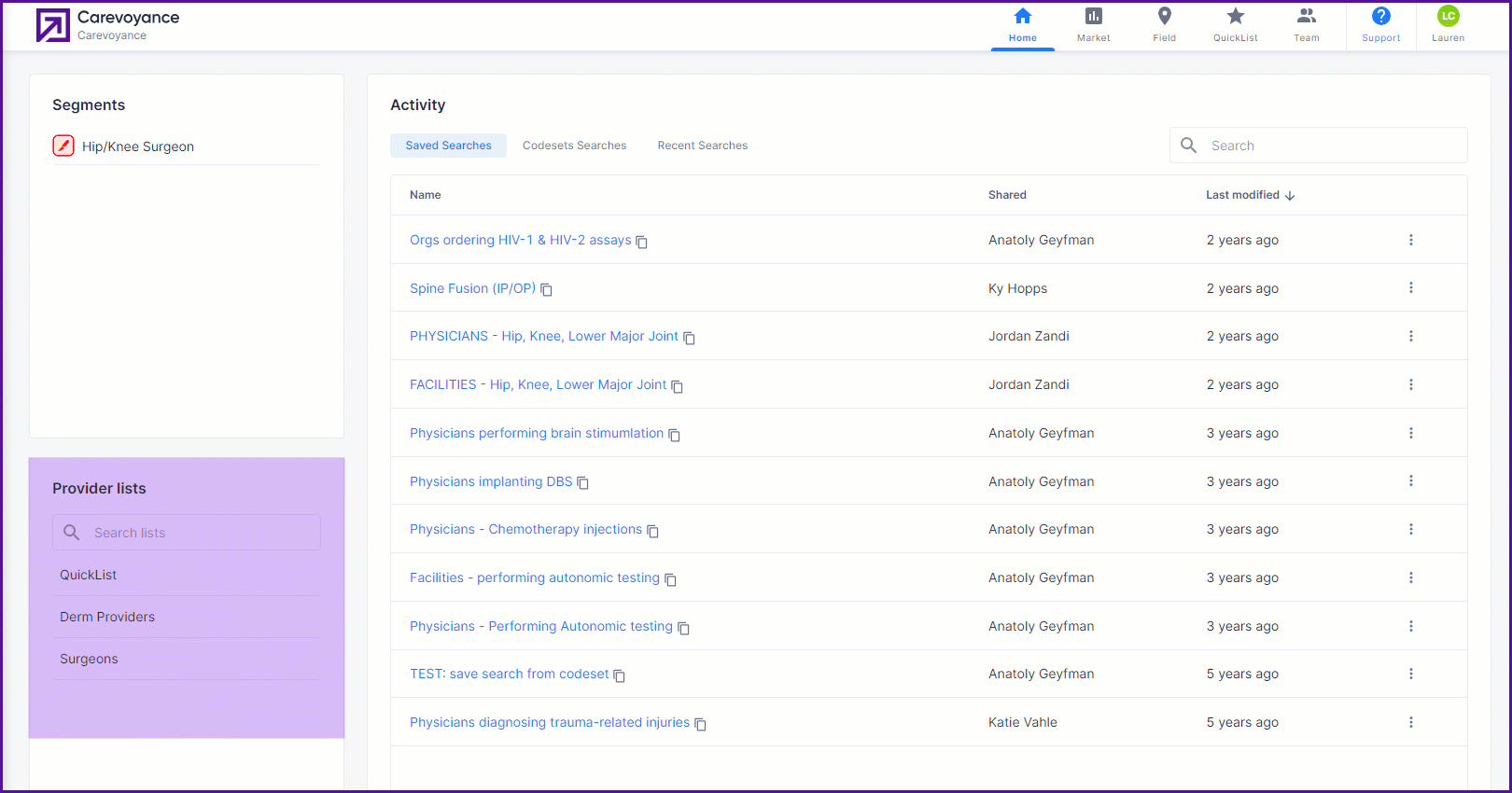
Task: Open the QuickList star icon
Action: click(x=1236, y=16)
